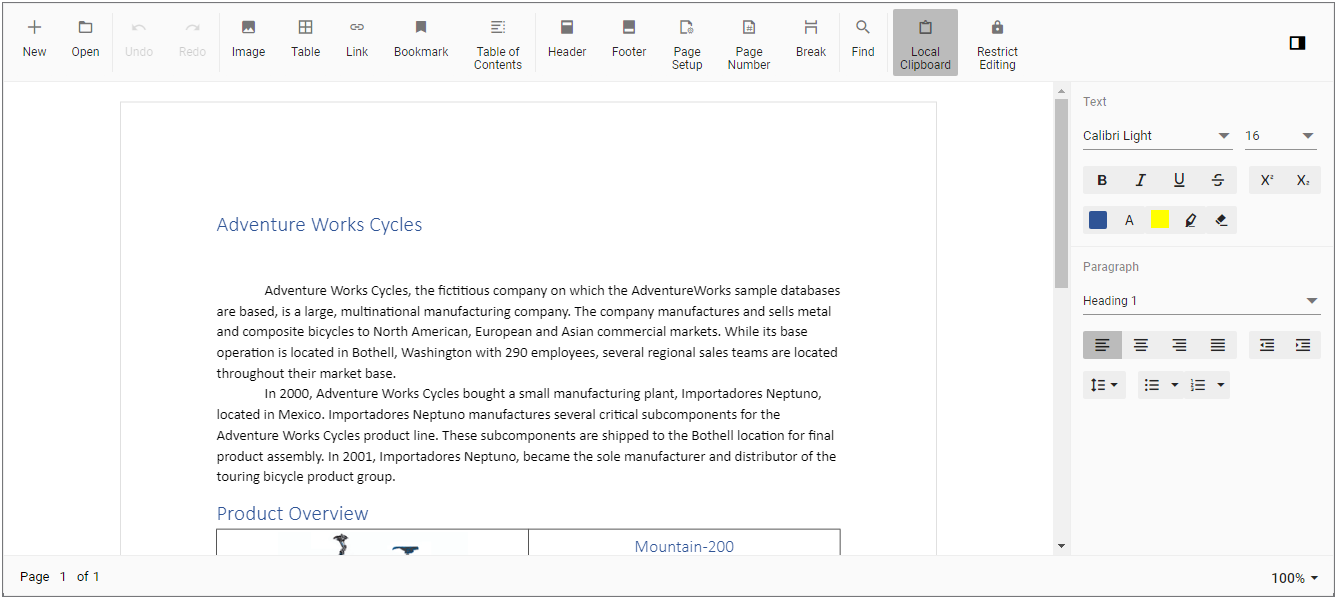Image resolution: width=1337 pixels, height=600 pixels.
Task: Apply Subscript
Action: point(1303,180)
